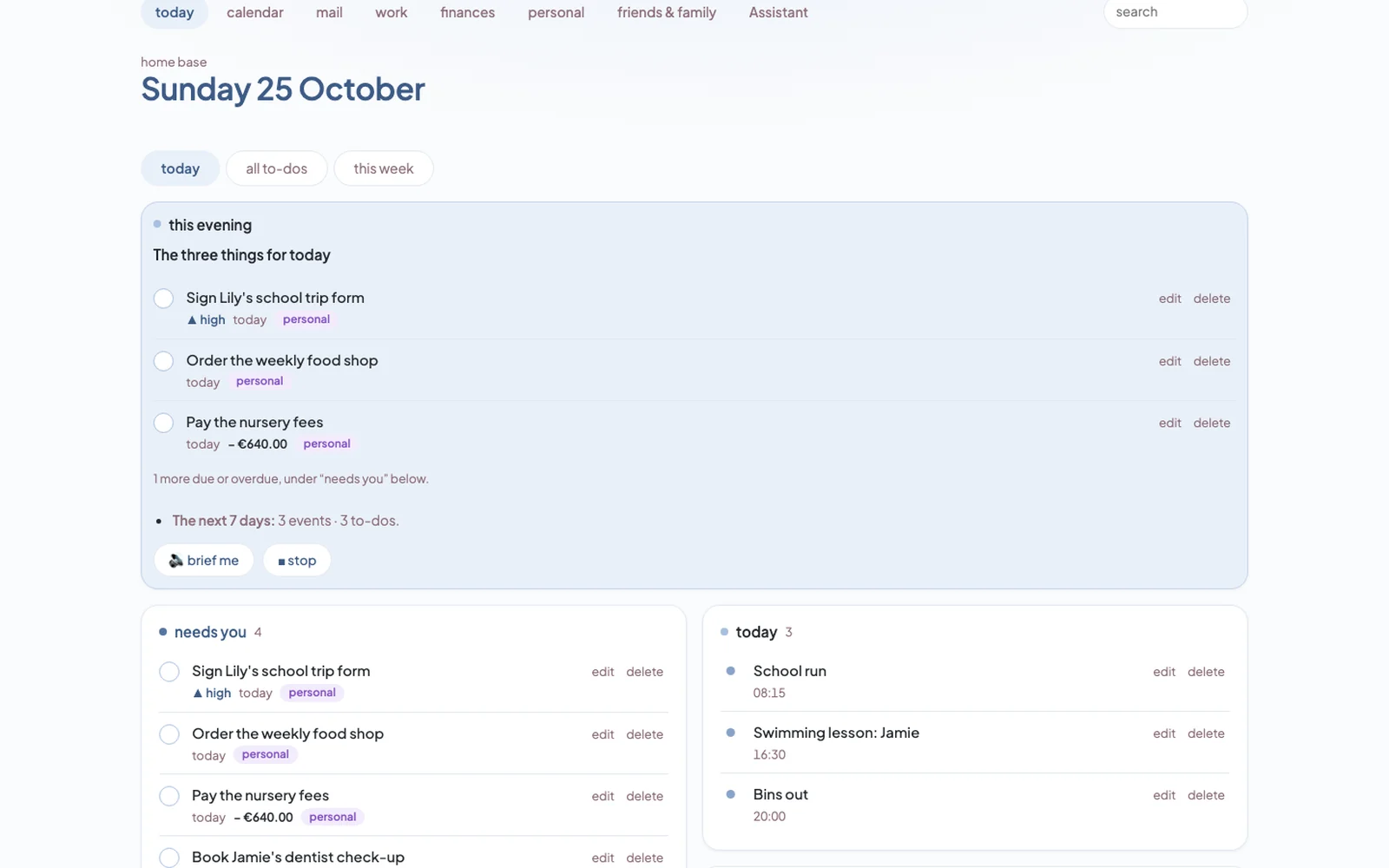The width and height of the screenshot is (1389, 868).
Task: Delete Order the weekly food shop under needs you
Action: (x=644, y=734)
